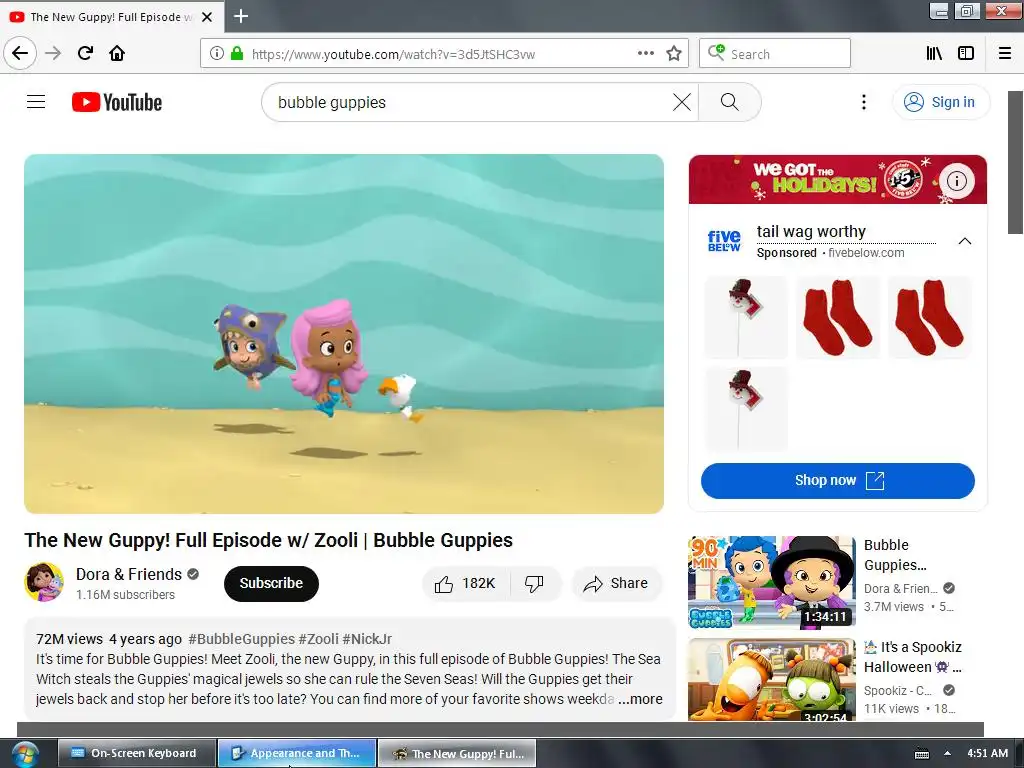The height and width of the screenshot is (768, 1024).
Task: Like the video with thumbs up
Action: [466, 583]
